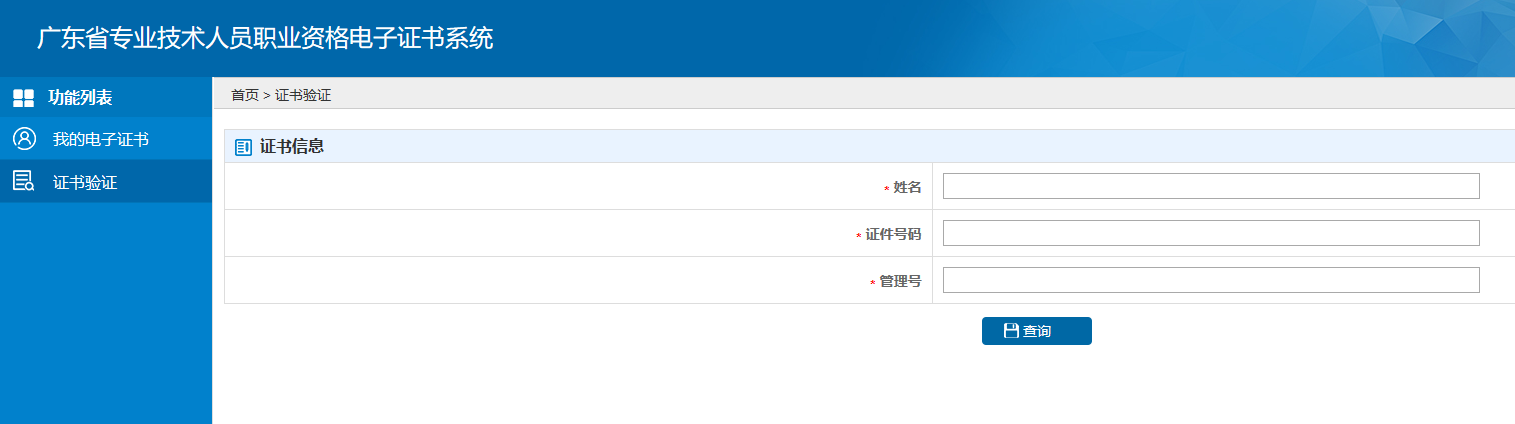
Task: Click the 广东省专业技术人员职业资格电子证书系统 header title
Action: pyautogui.click(x=265, y=38)
